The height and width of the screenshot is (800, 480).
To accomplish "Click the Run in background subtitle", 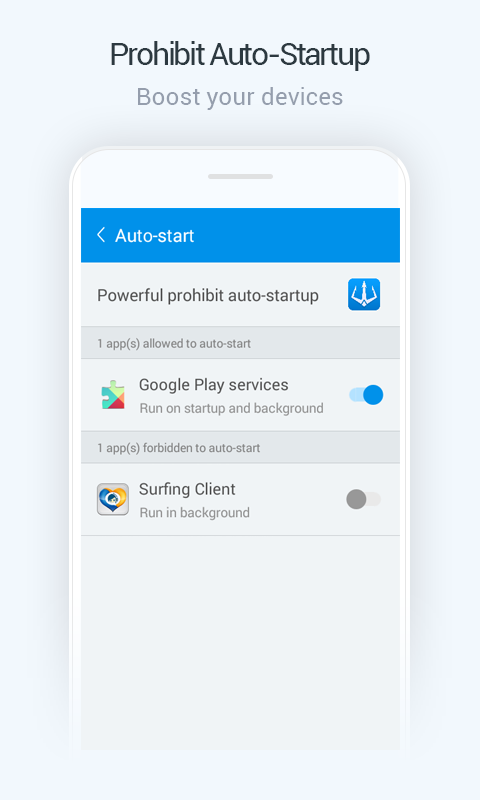I will coord(194,512).
